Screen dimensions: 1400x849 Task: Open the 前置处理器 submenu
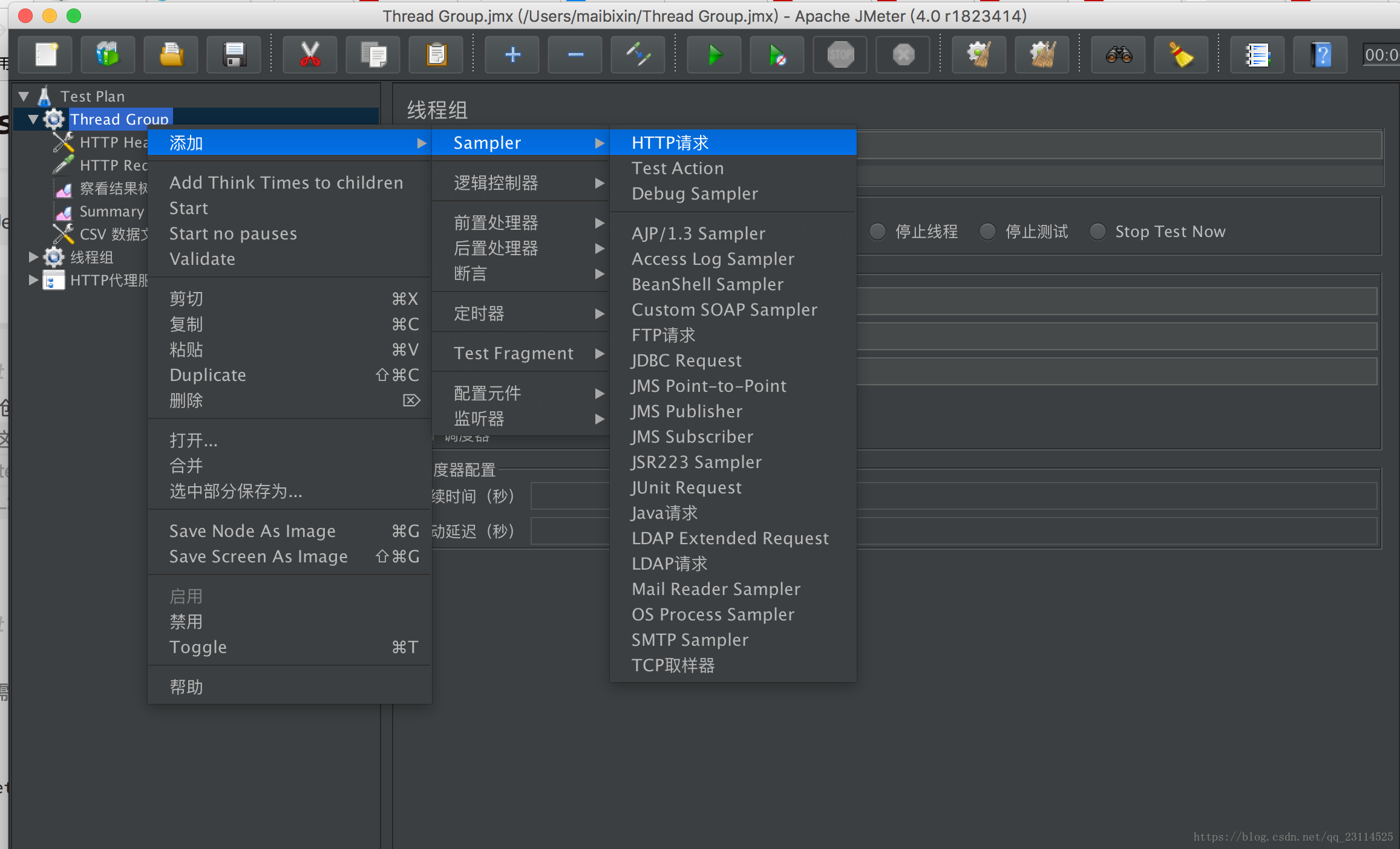(521, 223)
